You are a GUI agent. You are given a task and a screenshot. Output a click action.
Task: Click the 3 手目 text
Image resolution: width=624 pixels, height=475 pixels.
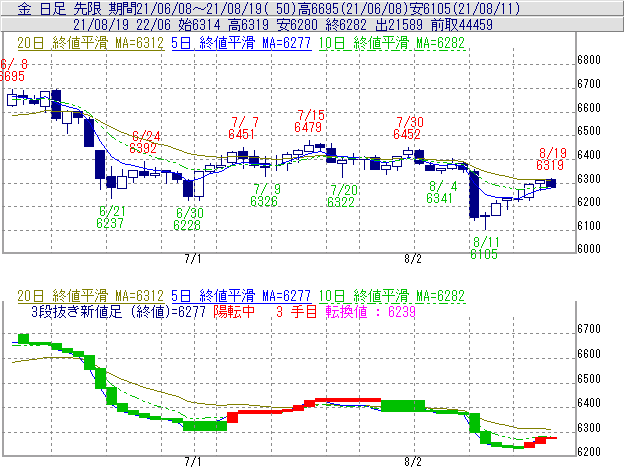pyautogui.click(x=296, y=311)
